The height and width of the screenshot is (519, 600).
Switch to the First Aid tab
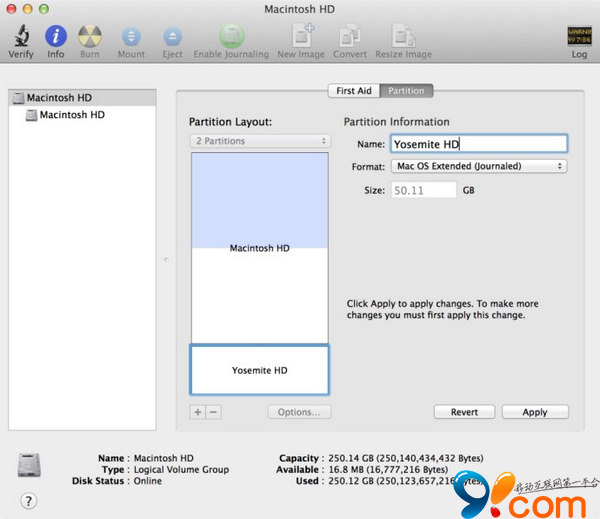point(353,91)
